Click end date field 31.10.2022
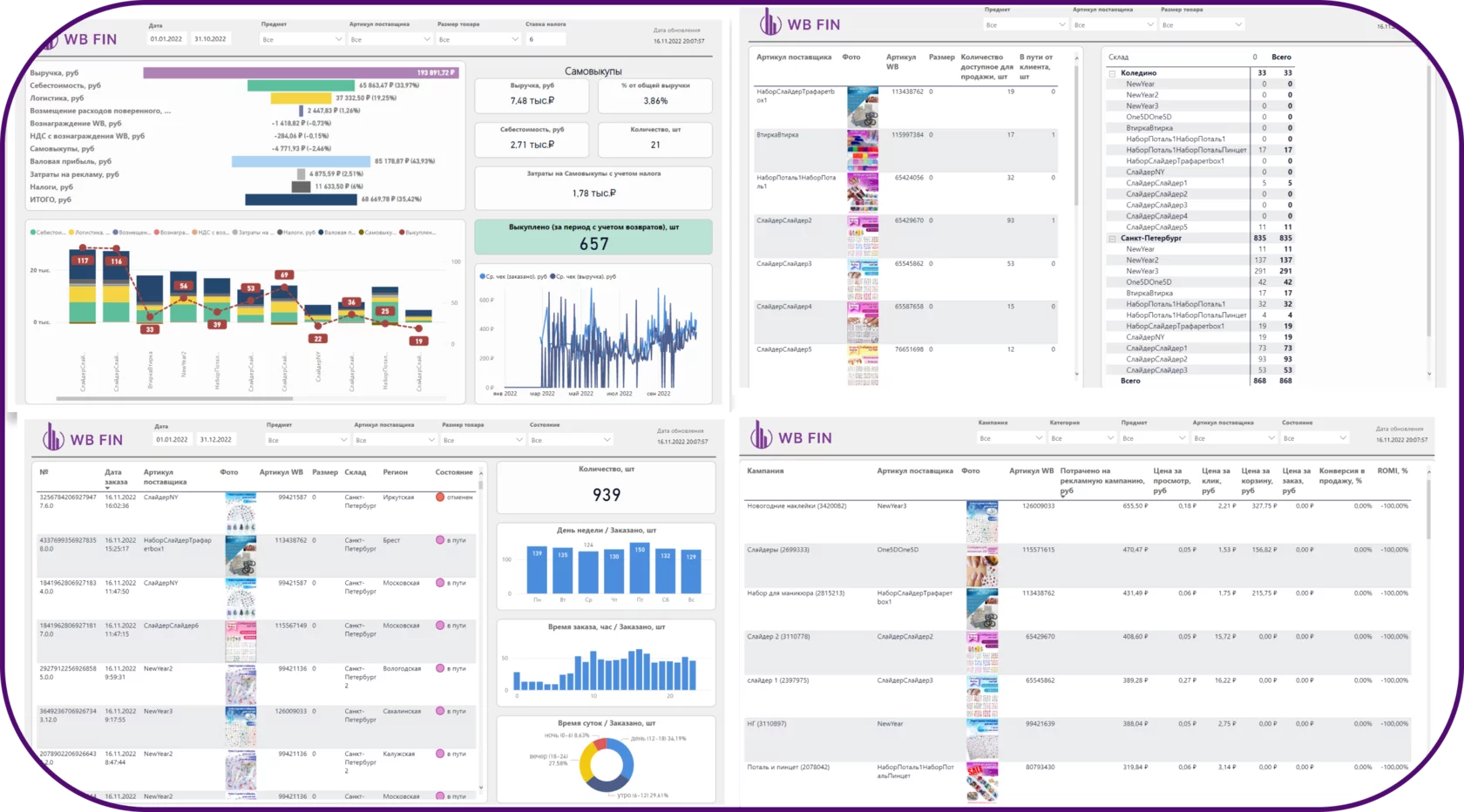This screenshot has height=812, width=1464. (x=211, y=39)
